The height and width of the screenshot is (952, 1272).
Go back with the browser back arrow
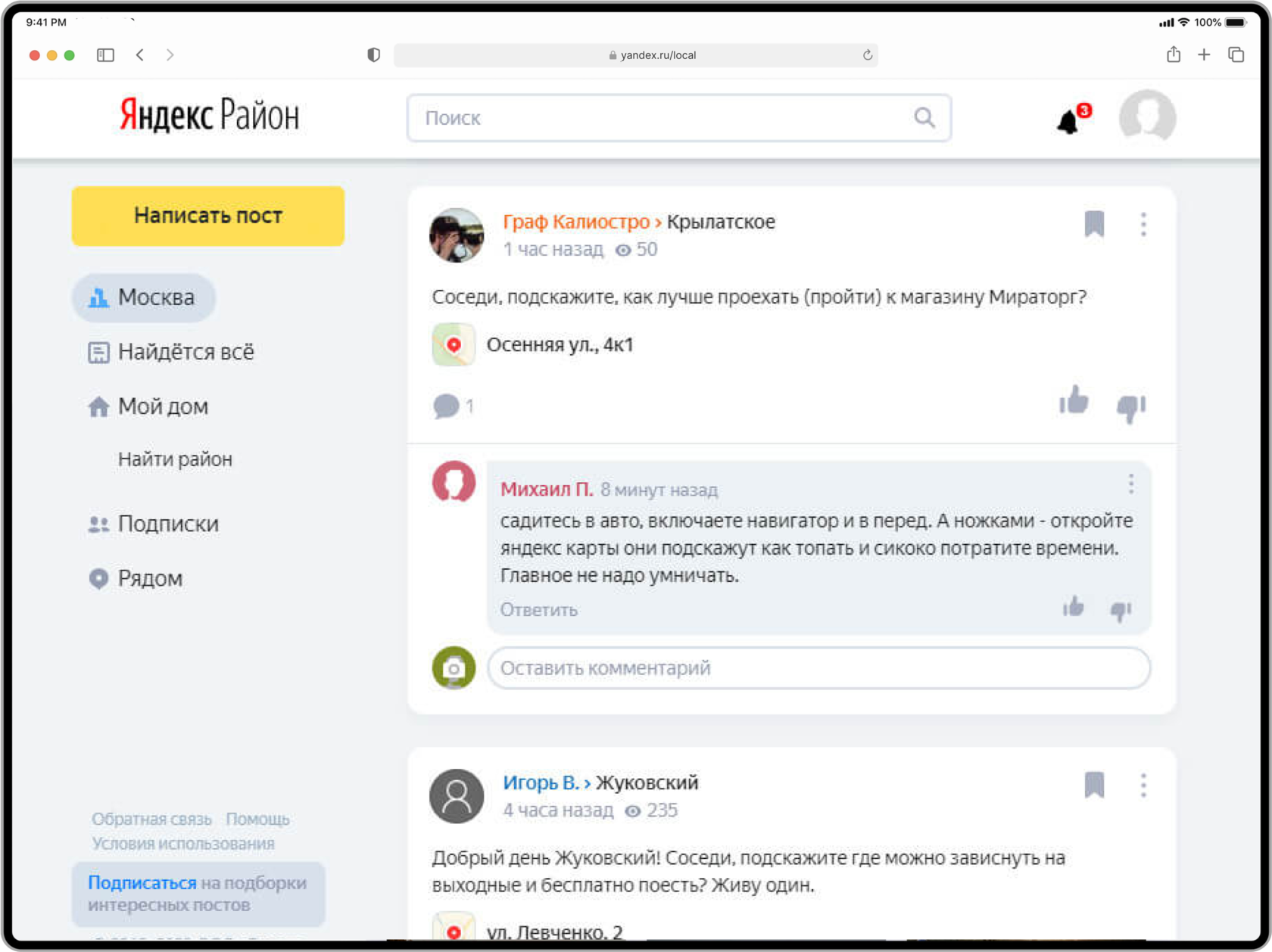coord(140,54)
